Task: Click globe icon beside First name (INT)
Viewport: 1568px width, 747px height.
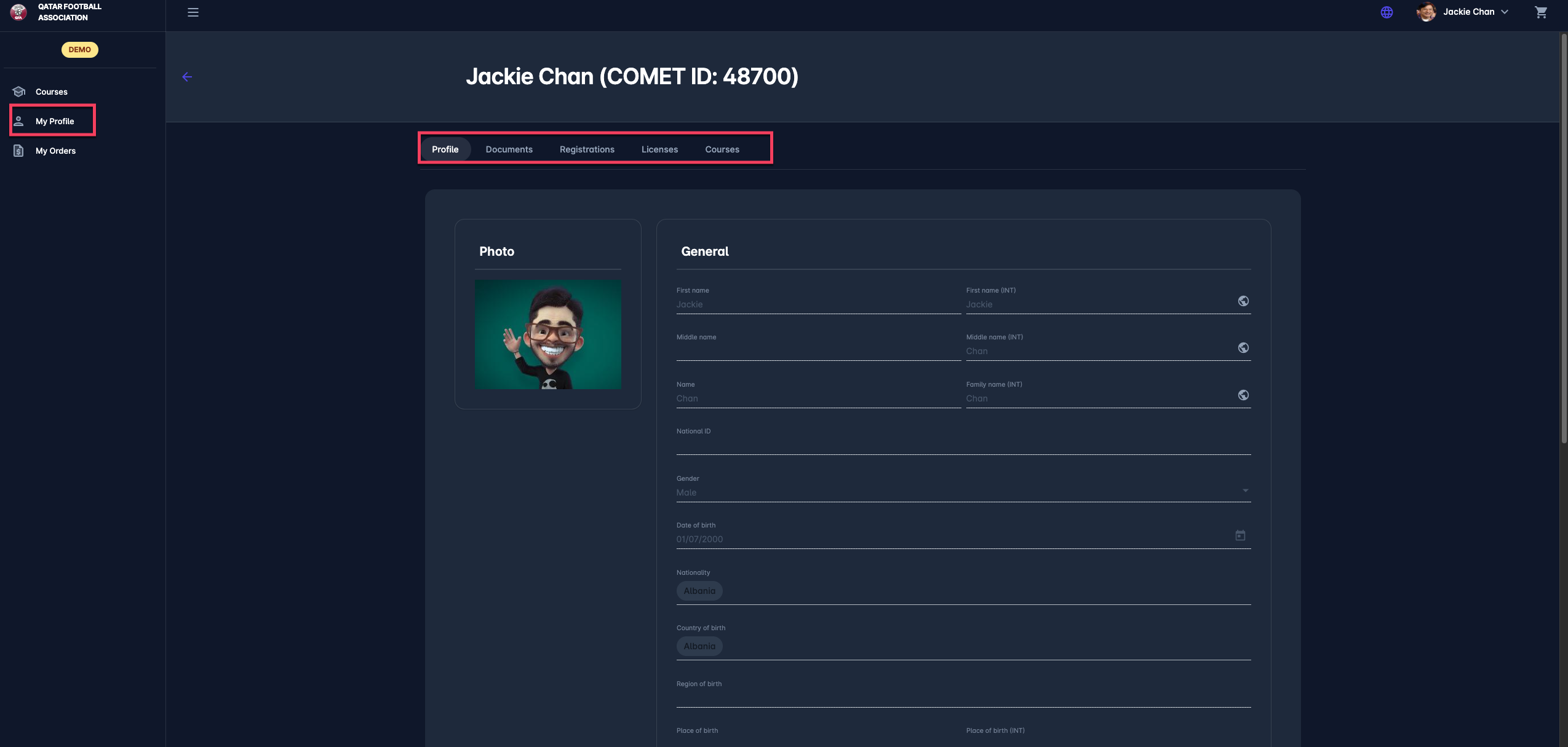Action: coord(1243,301)
